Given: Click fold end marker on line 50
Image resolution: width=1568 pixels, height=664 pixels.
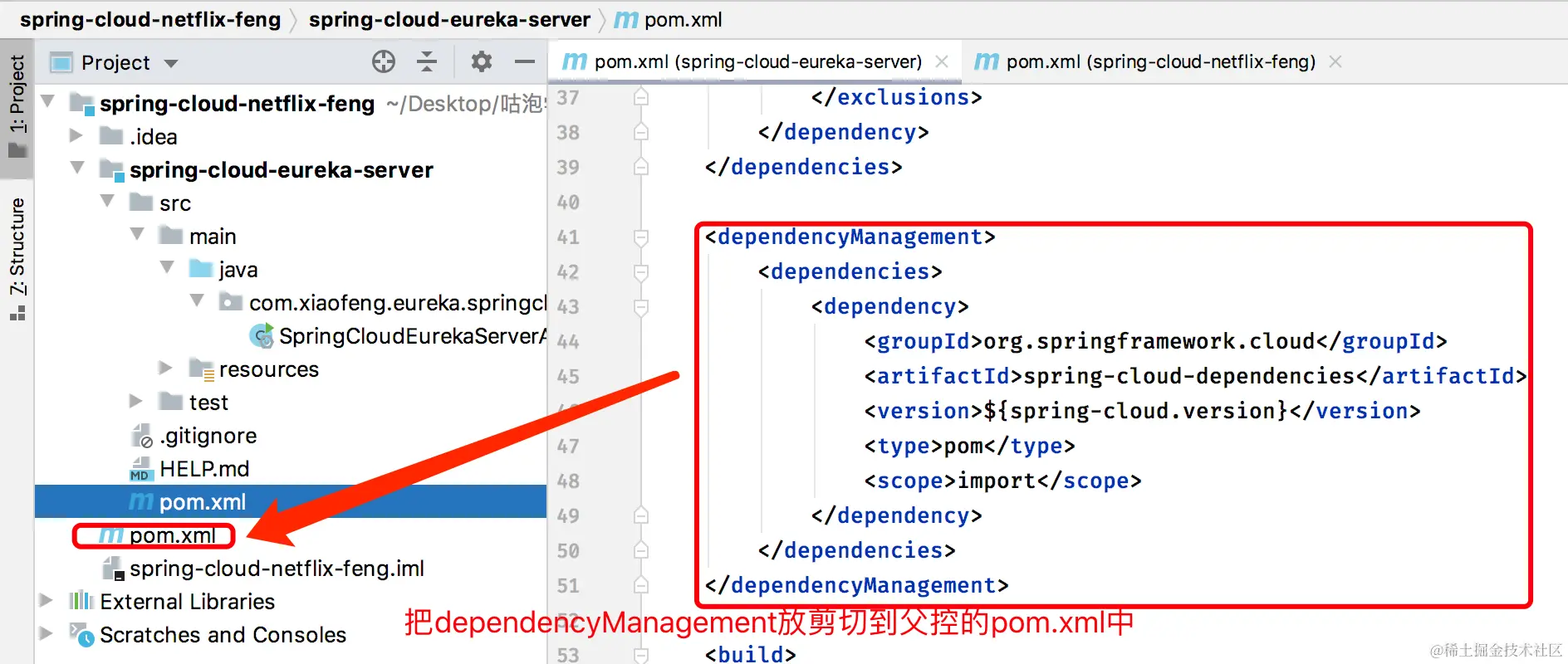Looking at the screenshot, I should pos(640,550).
